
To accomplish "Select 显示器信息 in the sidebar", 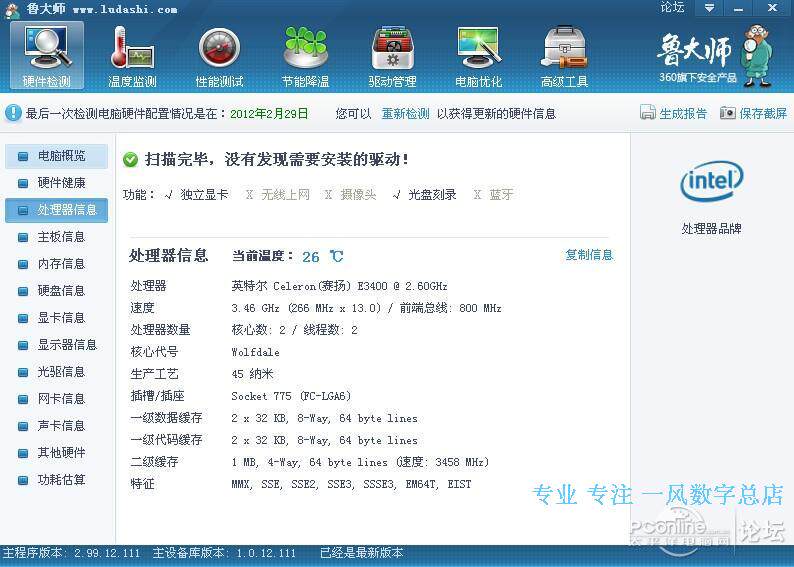I will (x=56, y=345).
